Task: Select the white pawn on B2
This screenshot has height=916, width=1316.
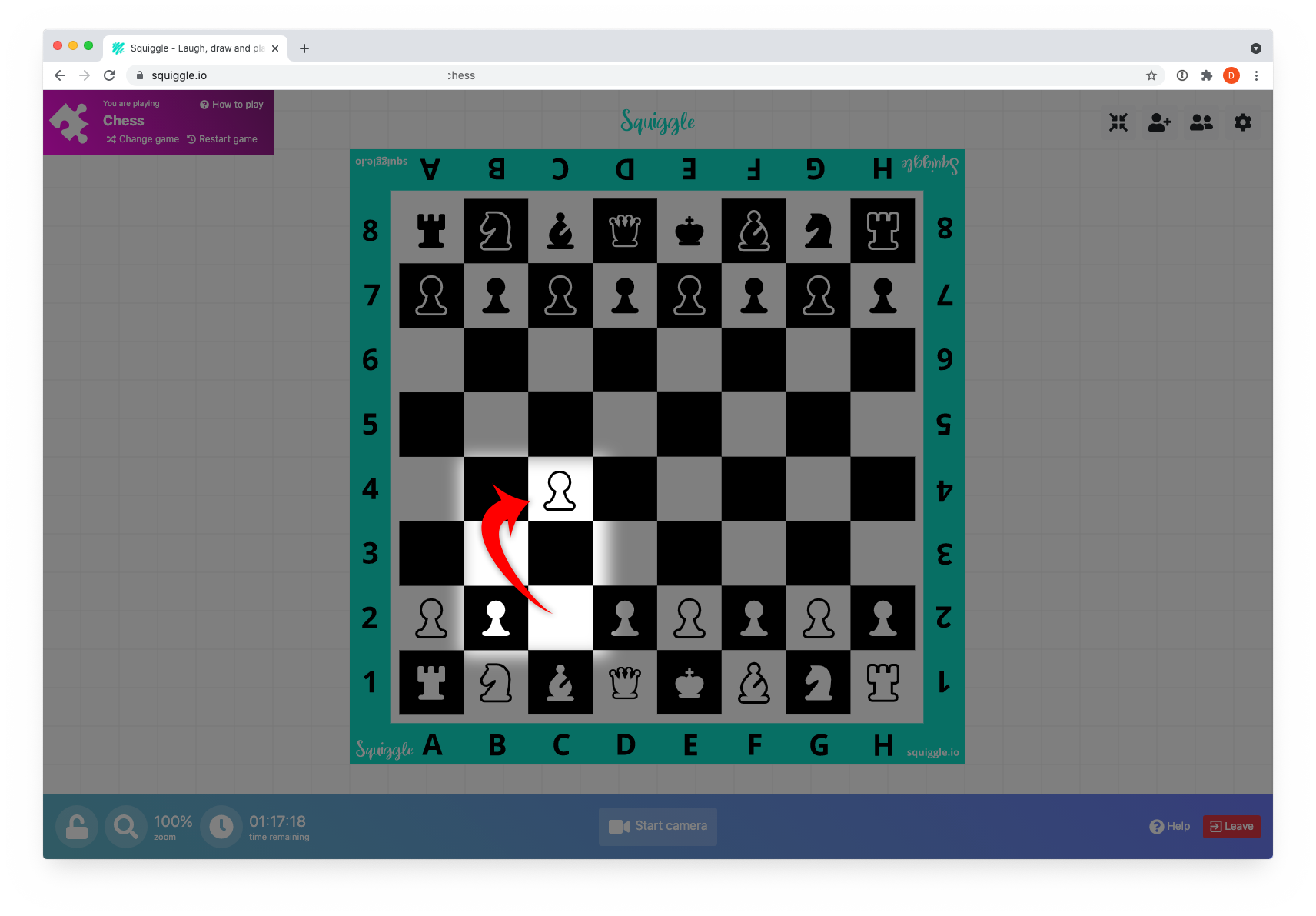Action: coord(496,618)
